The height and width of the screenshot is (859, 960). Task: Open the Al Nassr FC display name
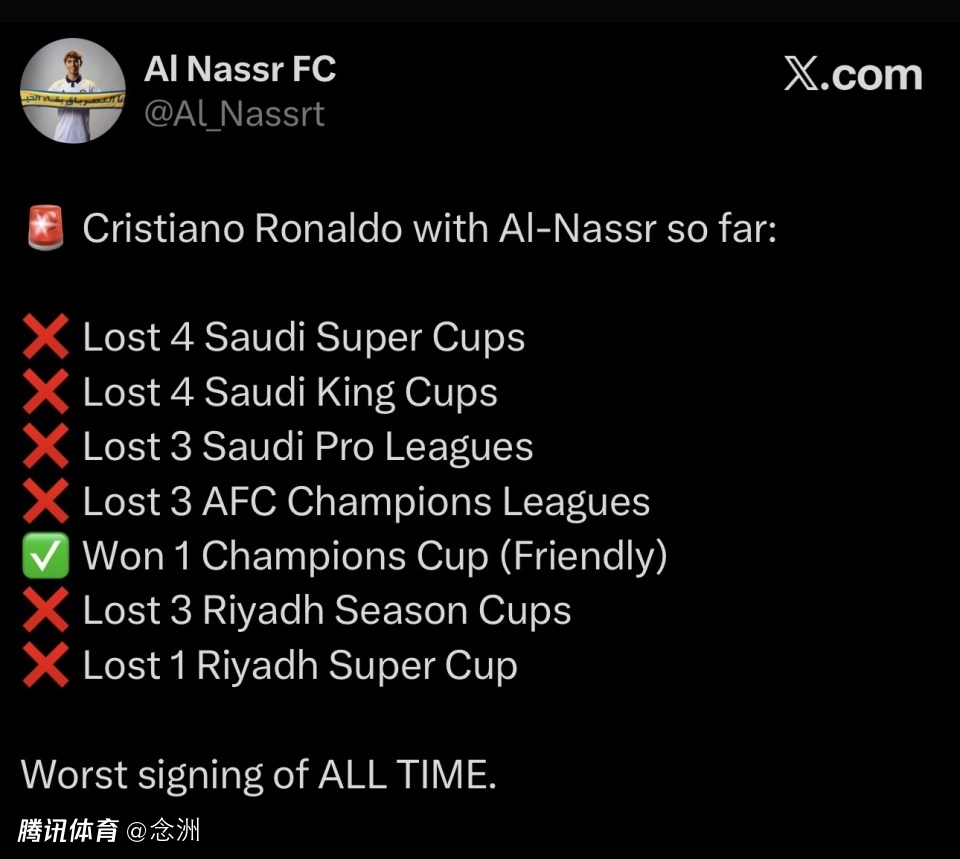pyautogui.click(x=240, y=69)
